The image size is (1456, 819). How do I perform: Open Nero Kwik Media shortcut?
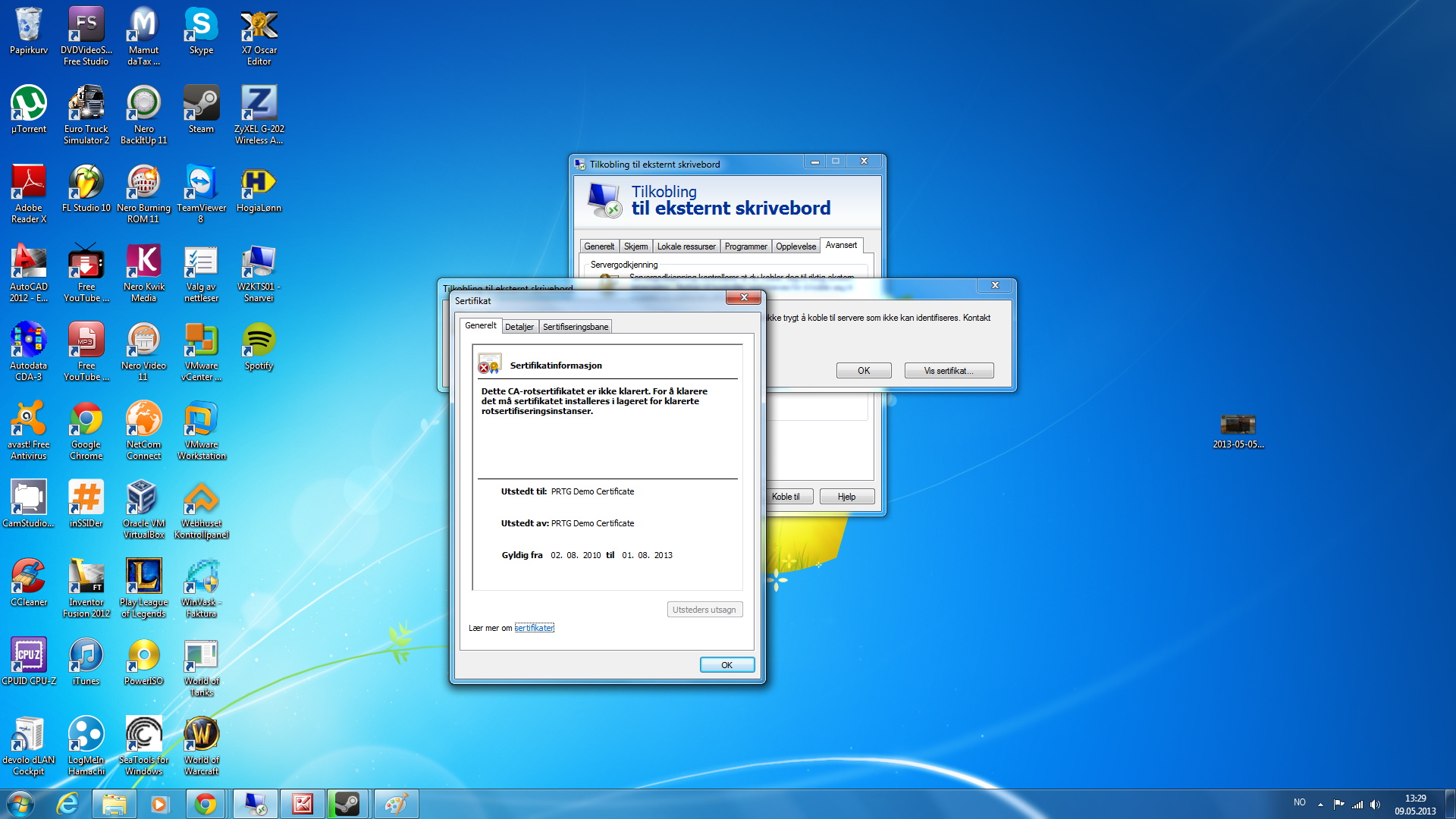[144, 272]
